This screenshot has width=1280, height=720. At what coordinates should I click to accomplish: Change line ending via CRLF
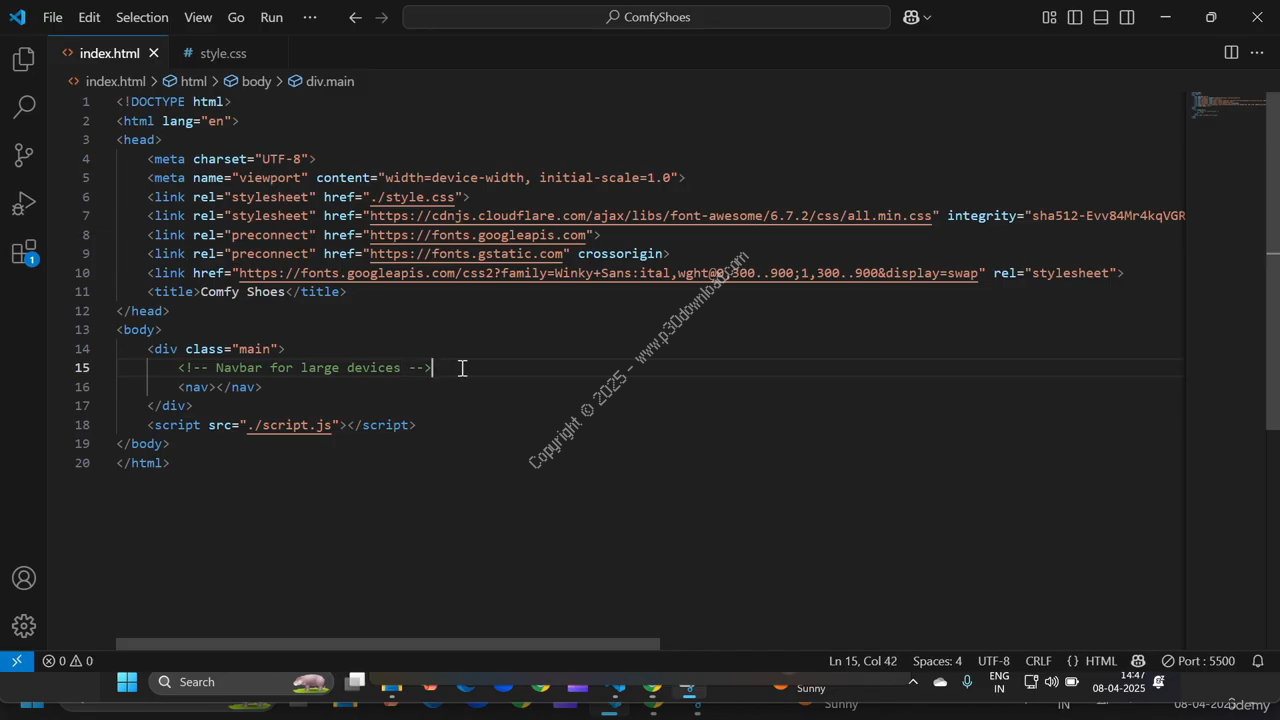pyautogui.click(x=1039, y=661)
